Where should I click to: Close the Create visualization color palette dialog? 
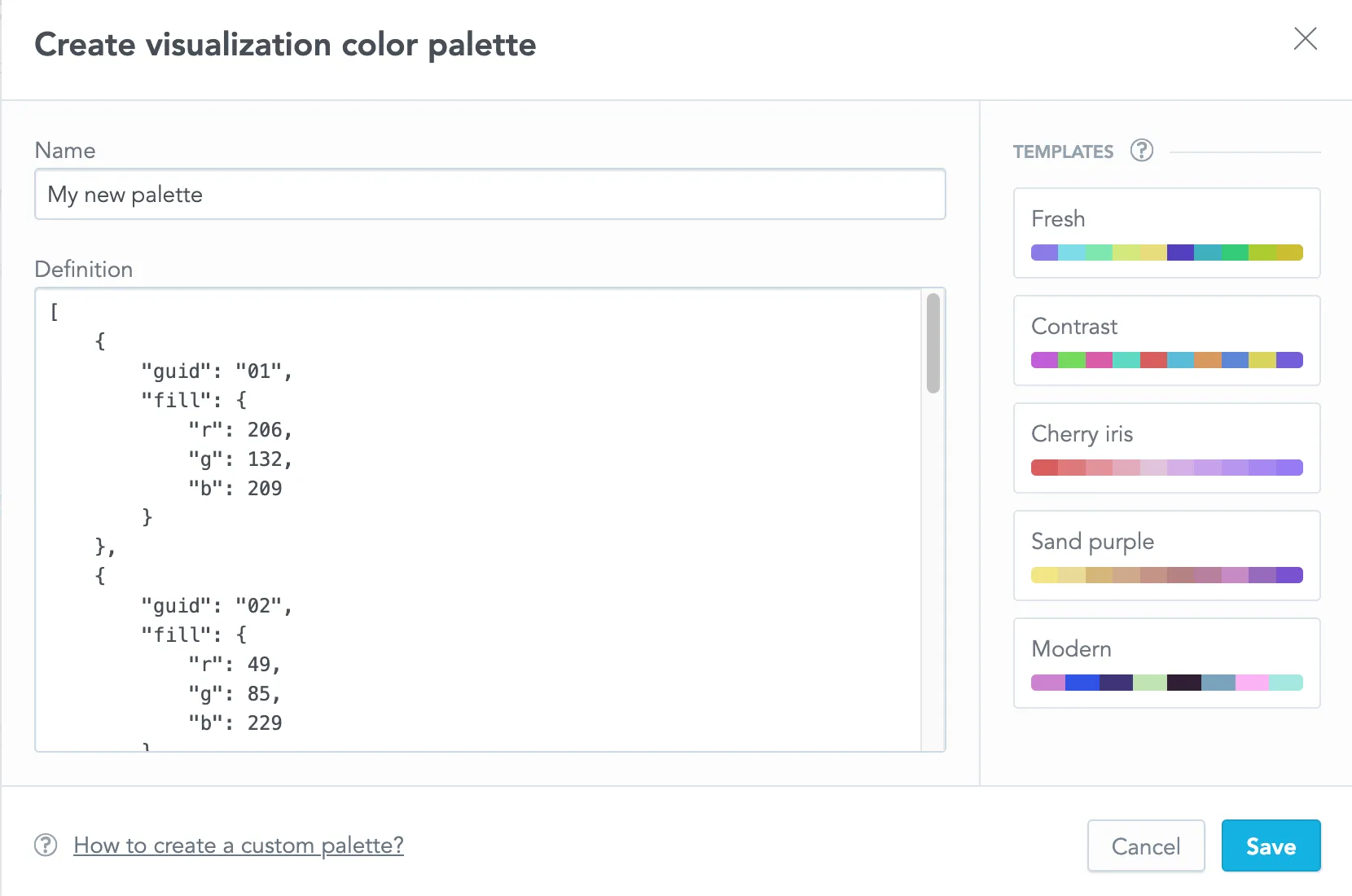(1306, 39)
